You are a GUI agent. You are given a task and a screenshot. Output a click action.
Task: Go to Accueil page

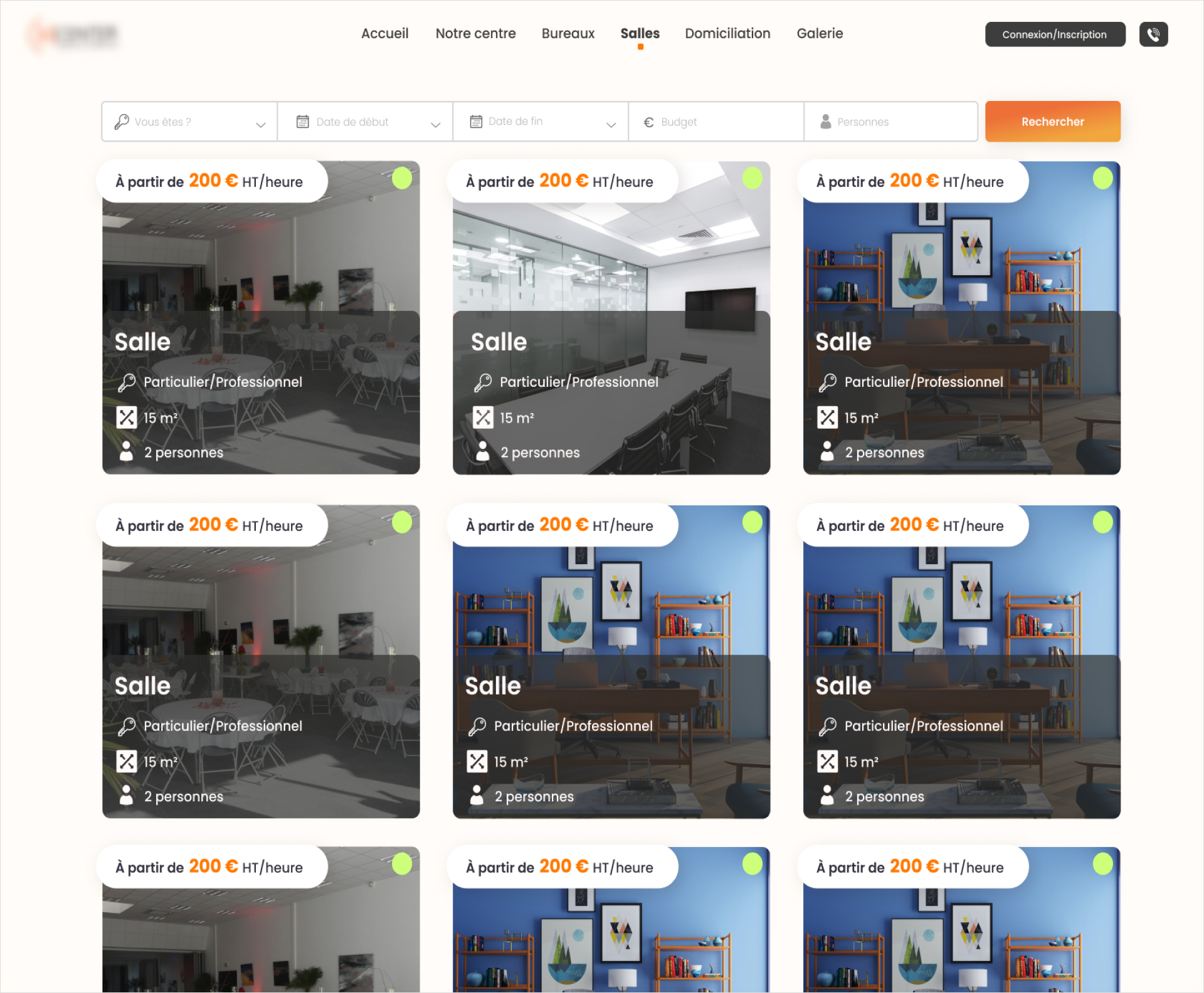tap(384, 33)
